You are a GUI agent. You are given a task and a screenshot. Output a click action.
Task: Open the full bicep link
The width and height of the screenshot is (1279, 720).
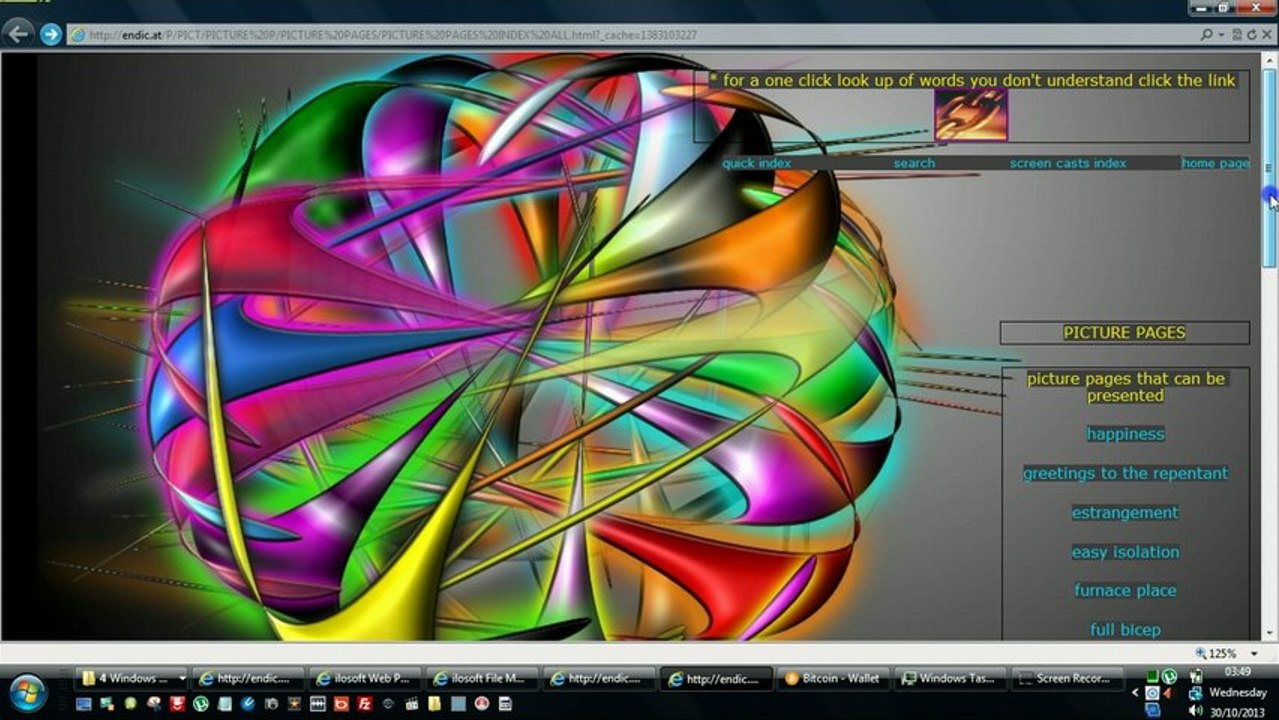[x=1125, y=630]
